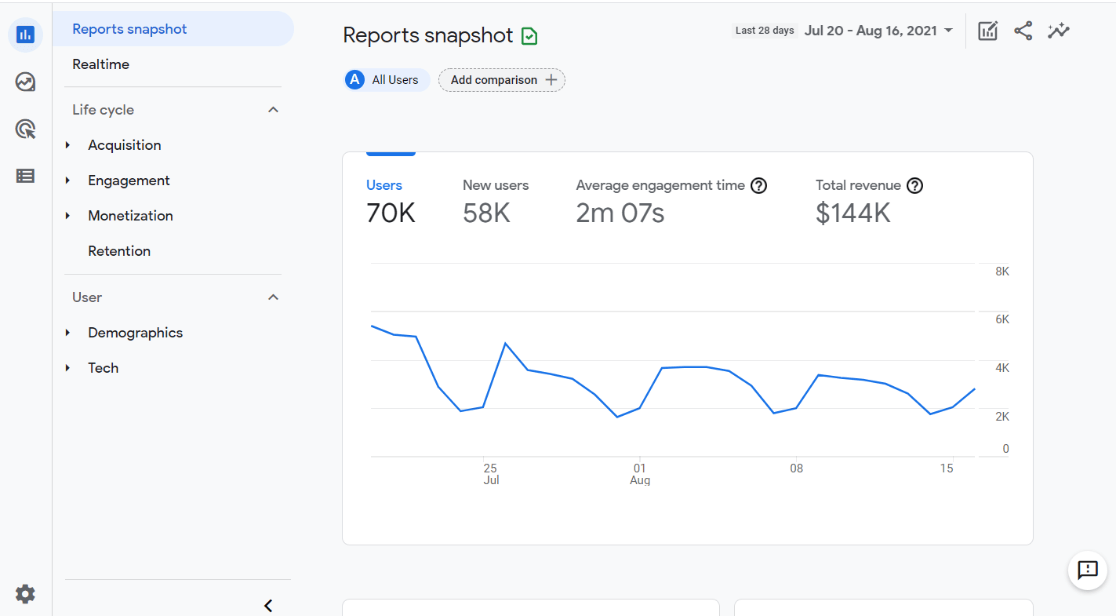This screenshot has height=616, width=1116.
Task: Collapse the Life cycle section
Action: tap(273, 109)
